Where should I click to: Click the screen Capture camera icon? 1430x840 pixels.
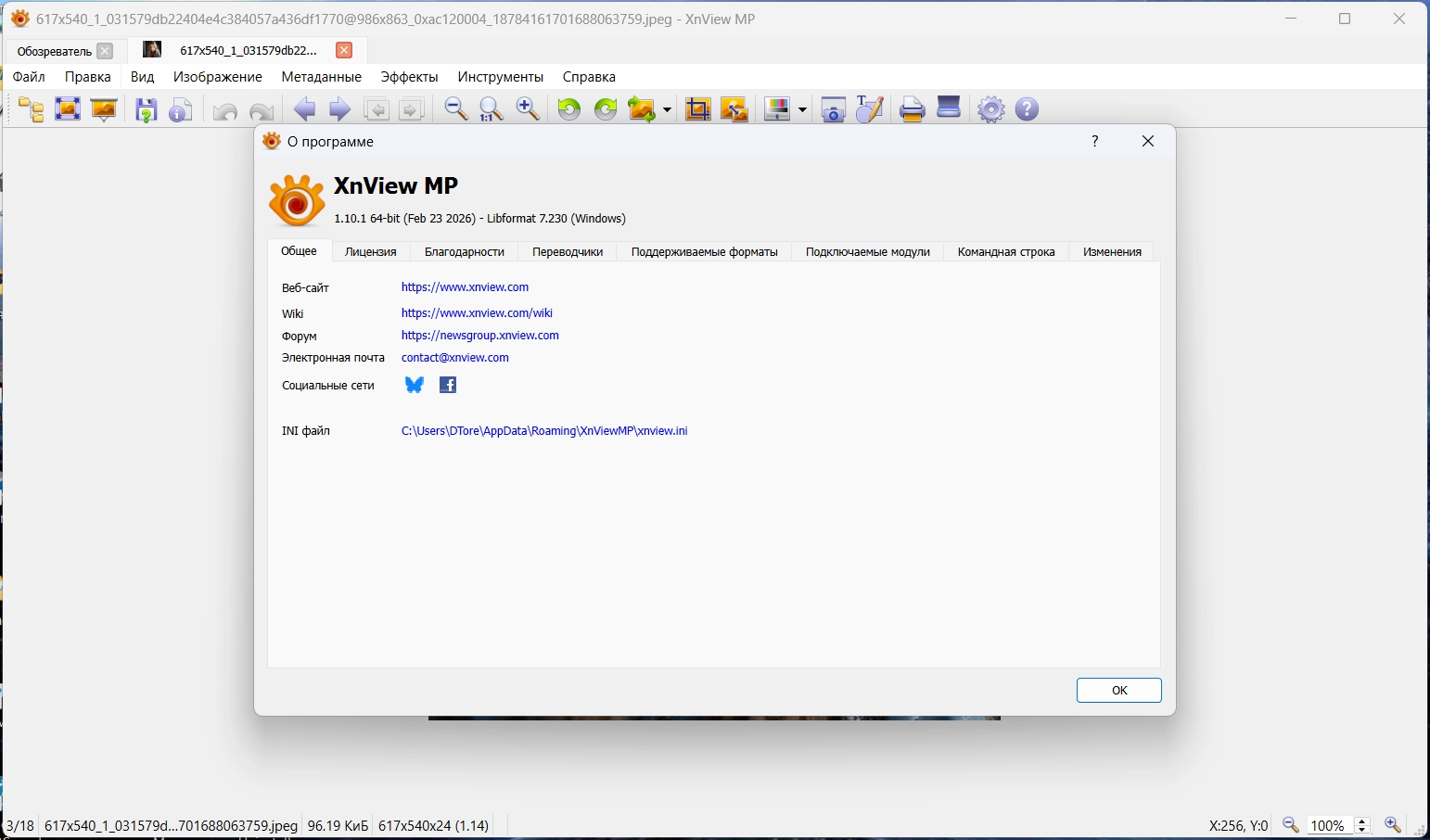click(x=834, y=109)
